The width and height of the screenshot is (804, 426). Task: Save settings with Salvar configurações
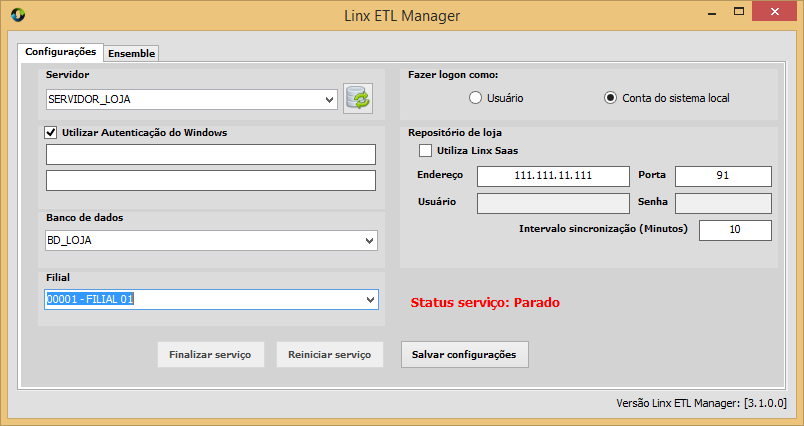click(x=465, y=355)
